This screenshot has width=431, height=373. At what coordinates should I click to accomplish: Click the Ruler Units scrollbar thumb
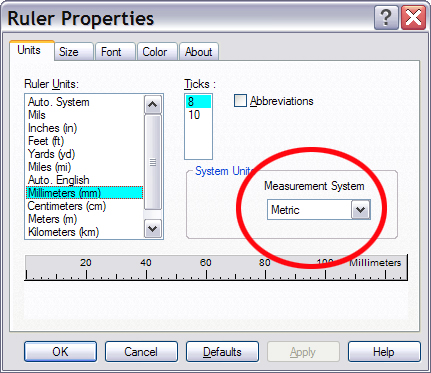click(153, 162)
